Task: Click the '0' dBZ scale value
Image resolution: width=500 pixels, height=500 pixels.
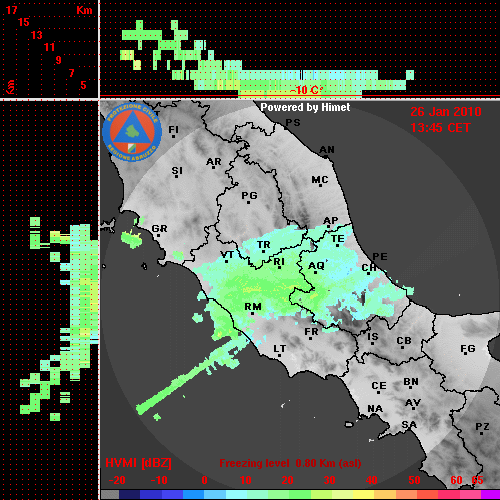Action: pyautogui.click(x=204, y=480)
